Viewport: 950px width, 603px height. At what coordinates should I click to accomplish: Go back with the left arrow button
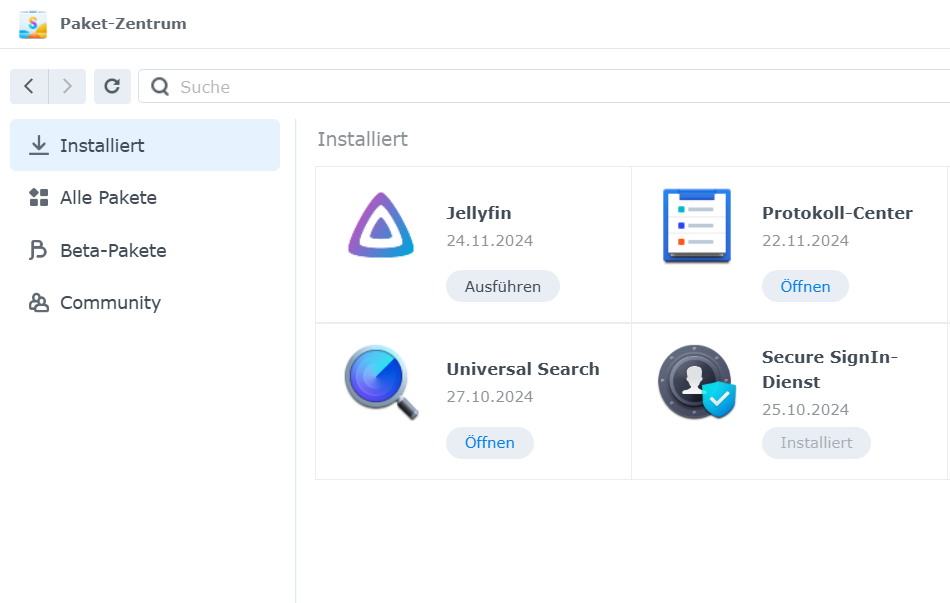point(29,87)
